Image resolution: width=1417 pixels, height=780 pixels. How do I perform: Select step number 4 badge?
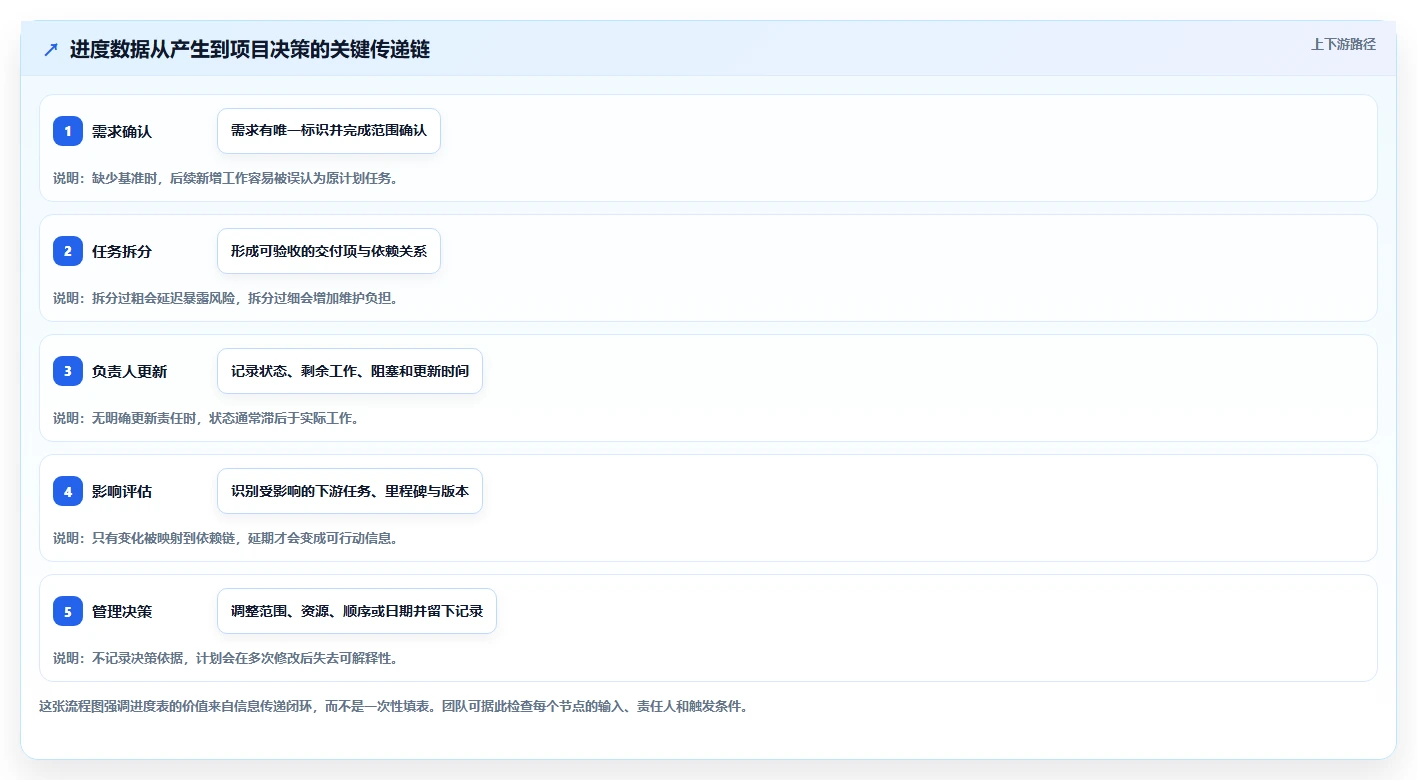(x=68, y=491)
